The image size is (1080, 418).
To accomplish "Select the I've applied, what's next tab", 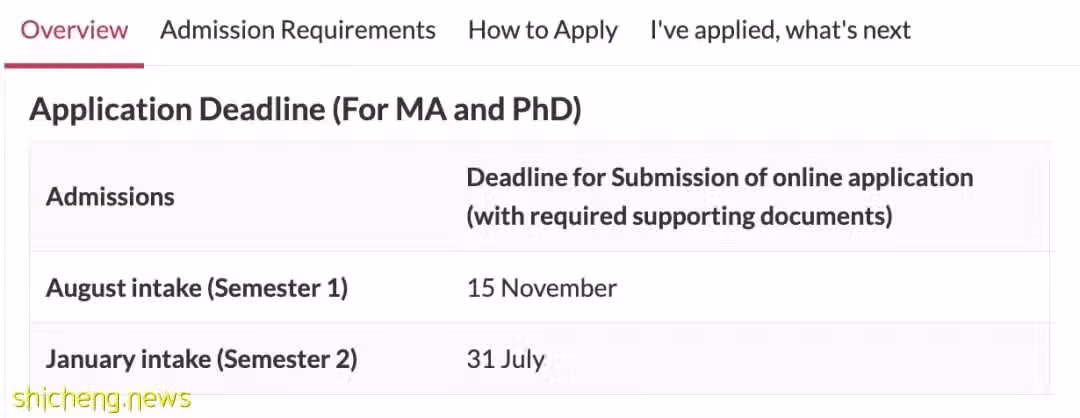I will (x=780, y=31).
